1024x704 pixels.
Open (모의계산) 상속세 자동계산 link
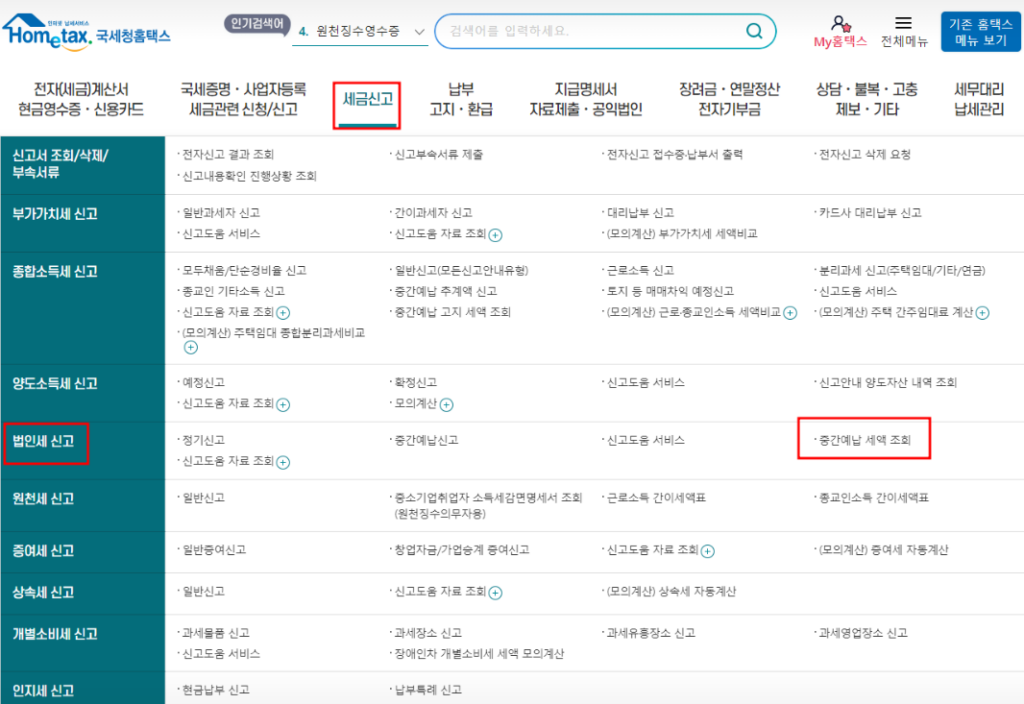(x=671, y=592)
